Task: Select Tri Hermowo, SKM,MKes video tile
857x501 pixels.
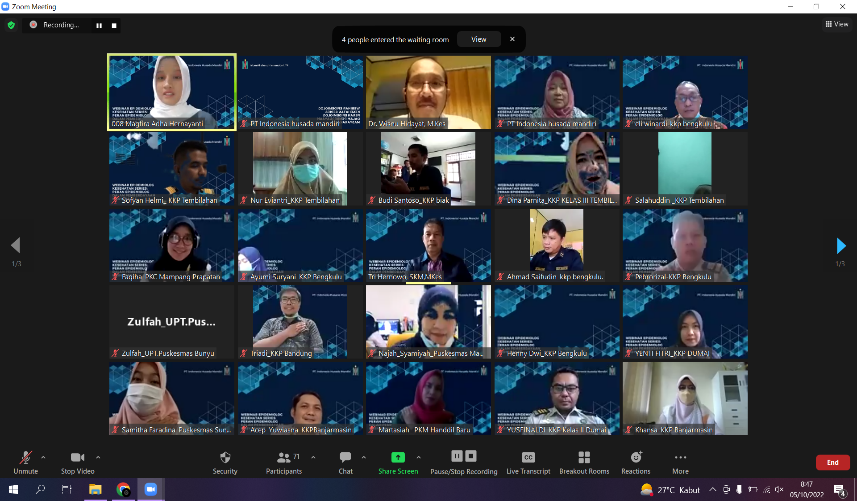Action: 428,245
